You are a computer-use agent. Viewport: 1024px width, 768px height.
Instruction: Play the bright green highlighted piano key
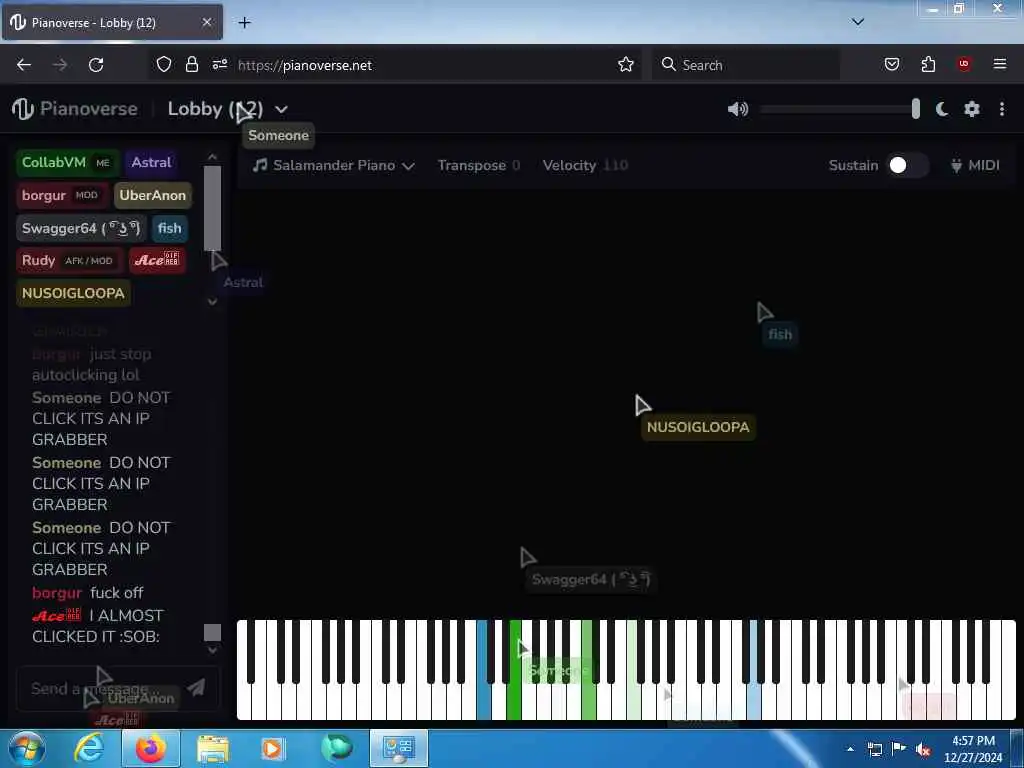pyautogui.click(x=514, y=702)
